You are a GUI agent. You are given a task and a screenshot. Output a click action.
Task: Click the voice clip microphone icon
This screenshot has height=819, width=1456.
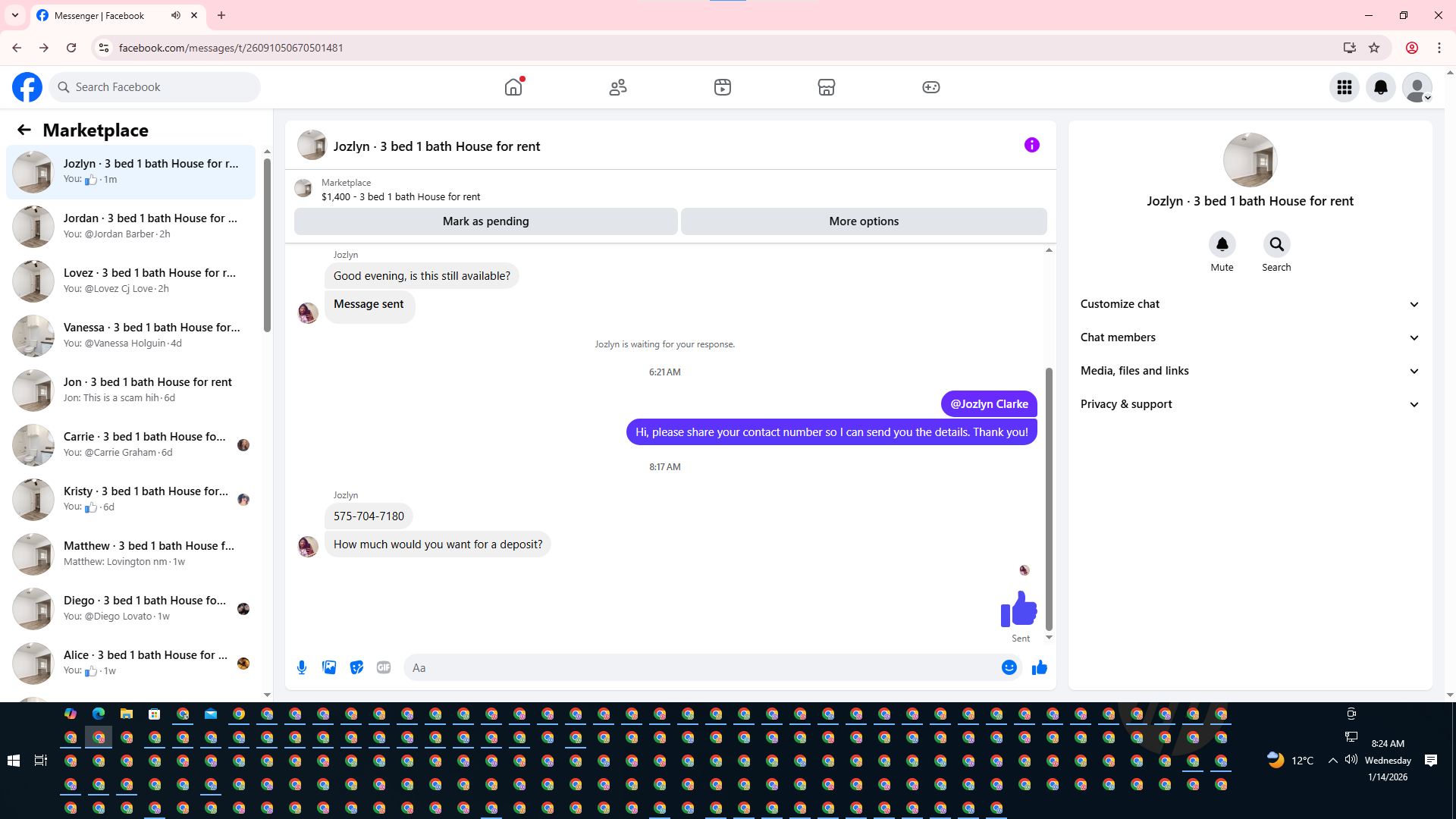[x=302, y=667]
